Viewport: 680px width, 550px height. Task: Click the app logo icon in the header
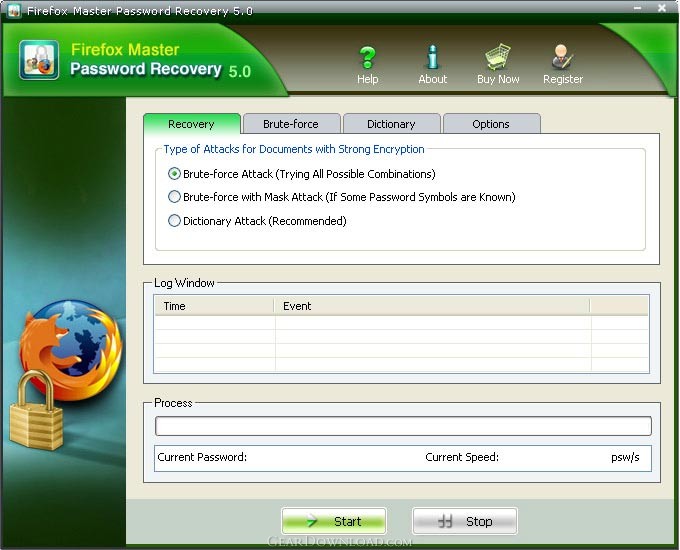39,60
